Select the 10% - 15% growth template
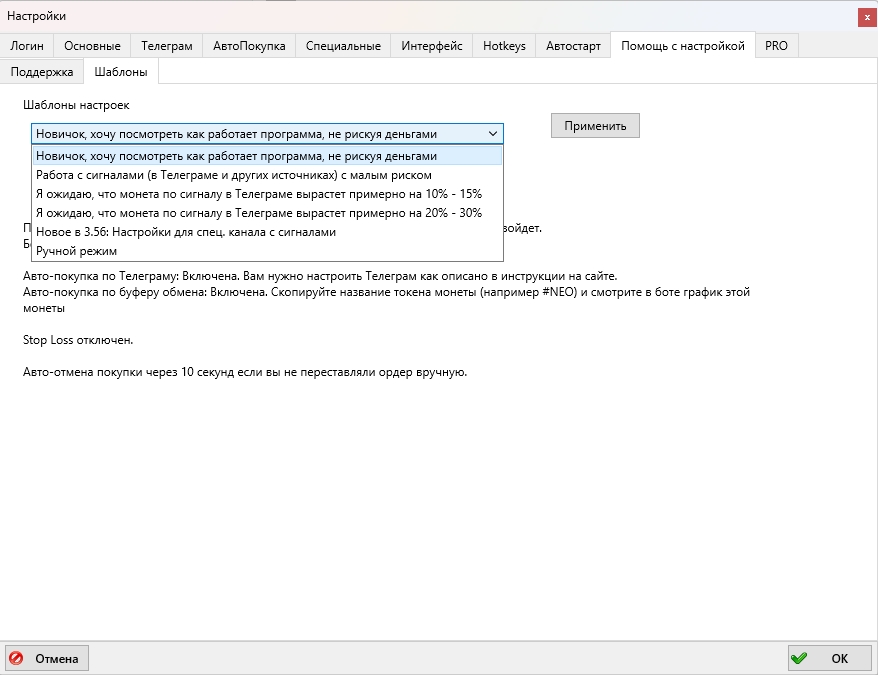Viewport: 878px width, 675px height. point(258,194)
